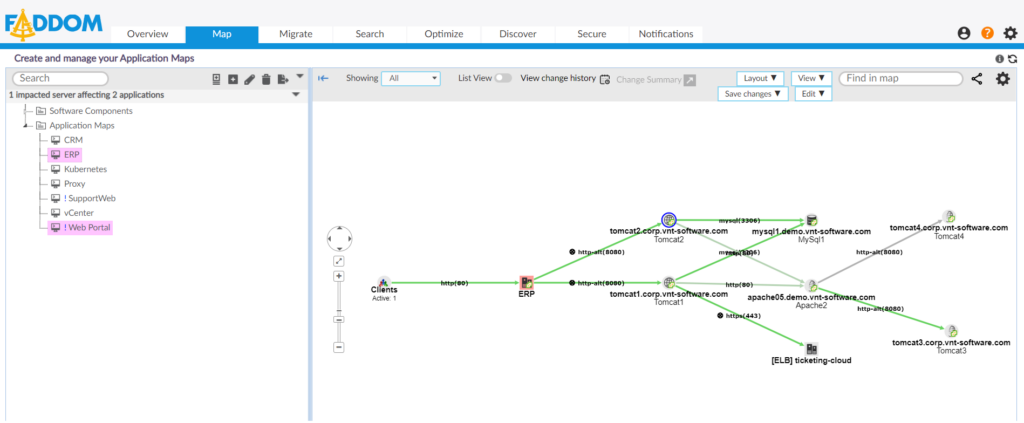Viewport: 1024px width, 423px height.
Task: Switch to the Overview tab
Action: [x=148, y=34]
